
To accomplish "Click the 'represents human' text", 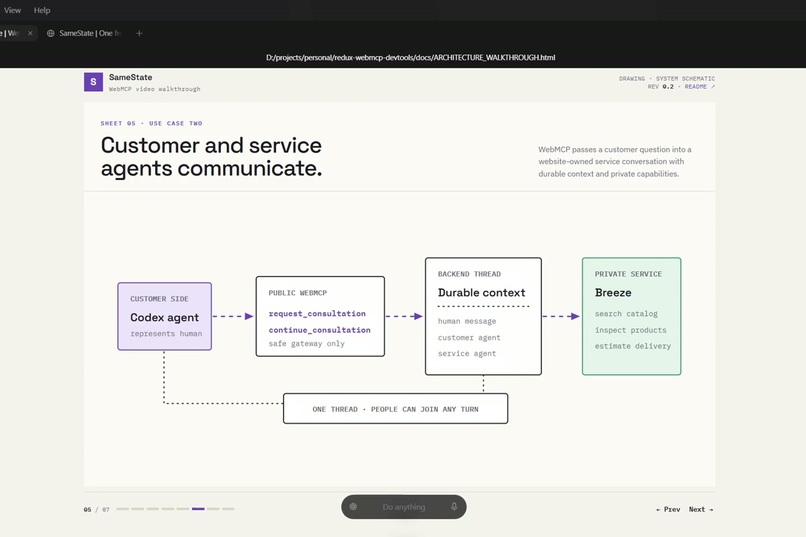I will pos(166,334).
